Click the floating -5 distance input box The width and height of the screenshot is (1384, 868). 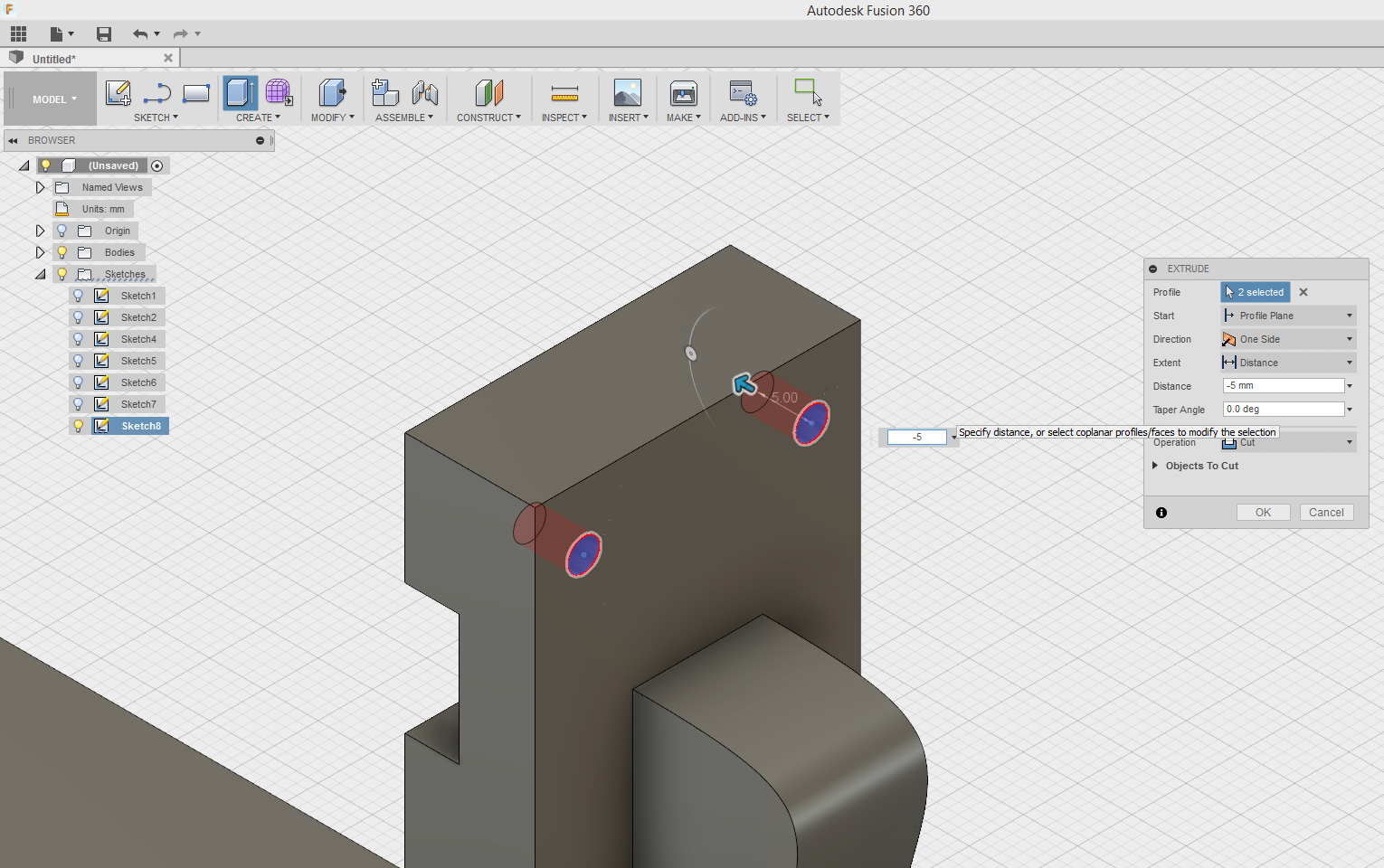(x=916, y=437)
